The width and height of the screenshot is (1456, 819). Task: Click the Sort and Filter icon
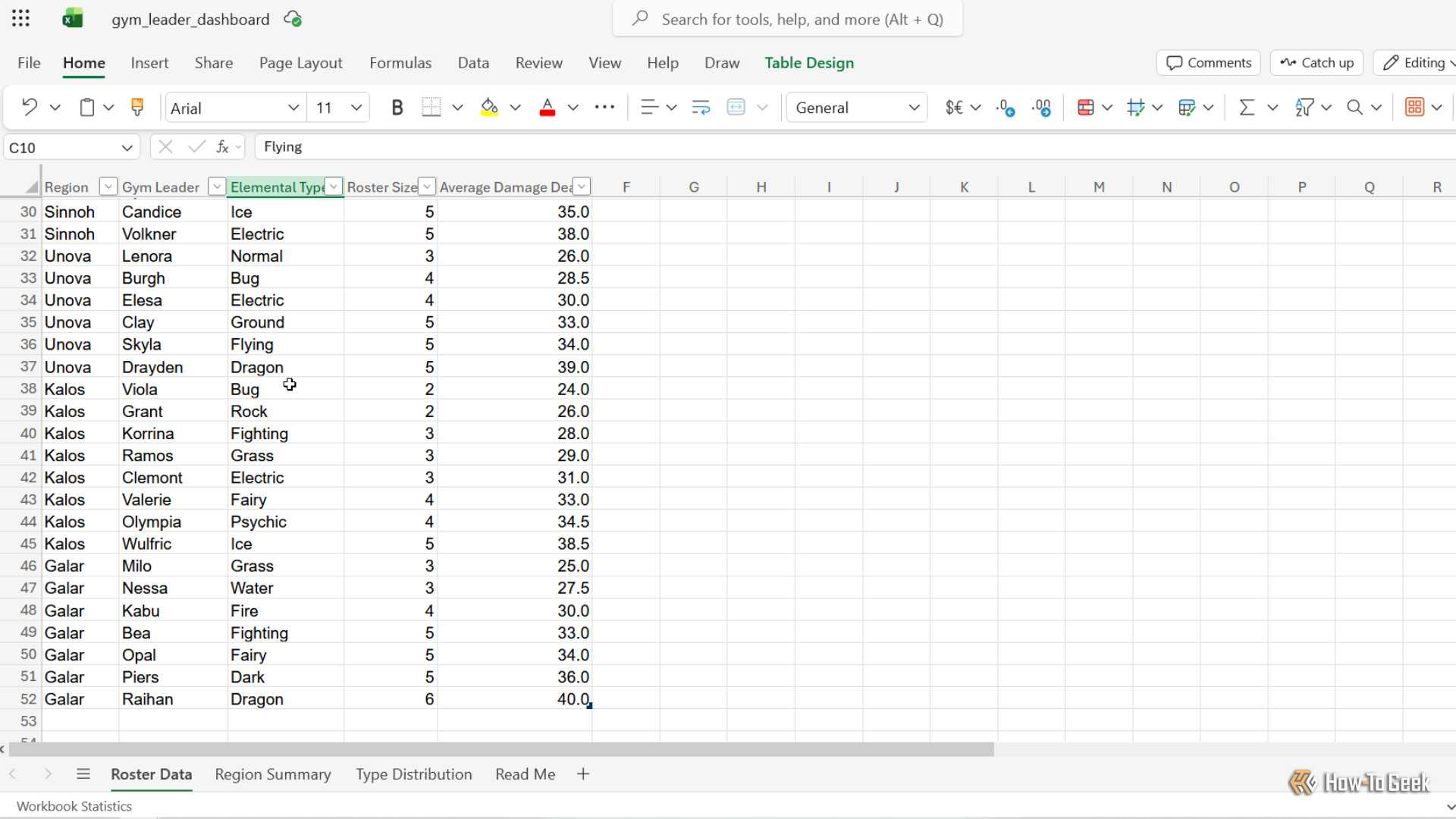pos(1304,108)
